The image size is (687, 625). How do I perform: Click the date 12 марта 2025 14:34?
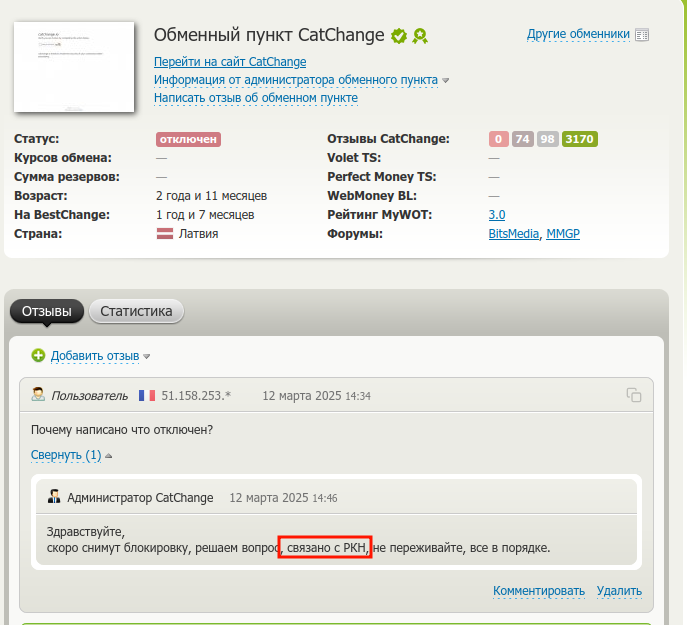coord(316,396)
